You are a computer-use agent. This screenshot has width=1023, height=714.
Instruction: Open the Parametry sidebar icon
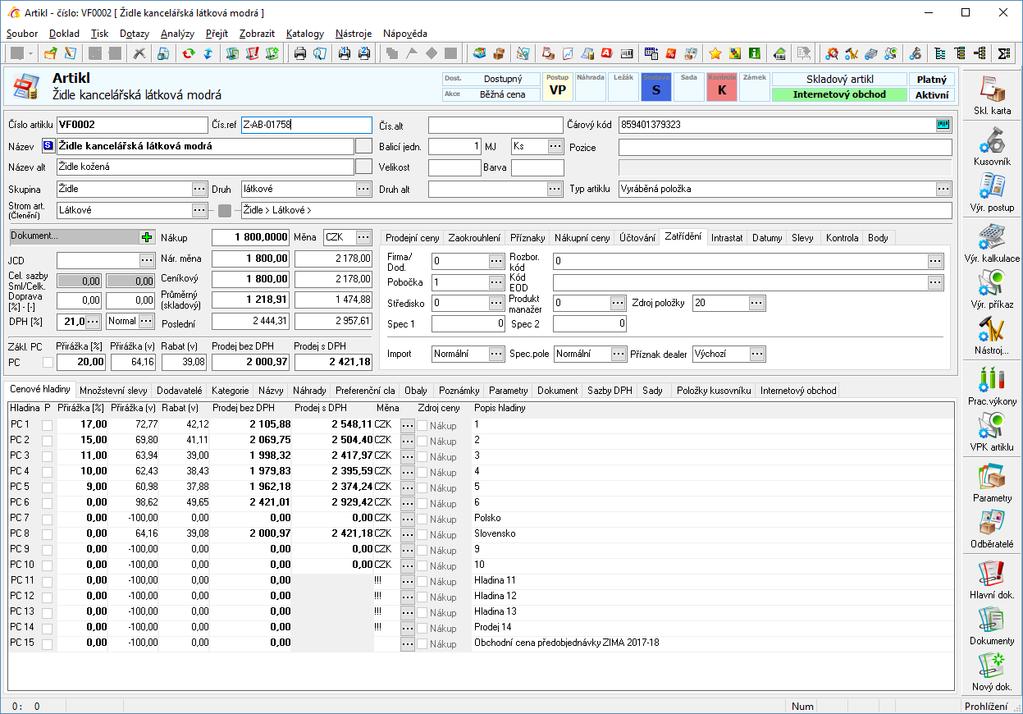(x=992, y=477)
